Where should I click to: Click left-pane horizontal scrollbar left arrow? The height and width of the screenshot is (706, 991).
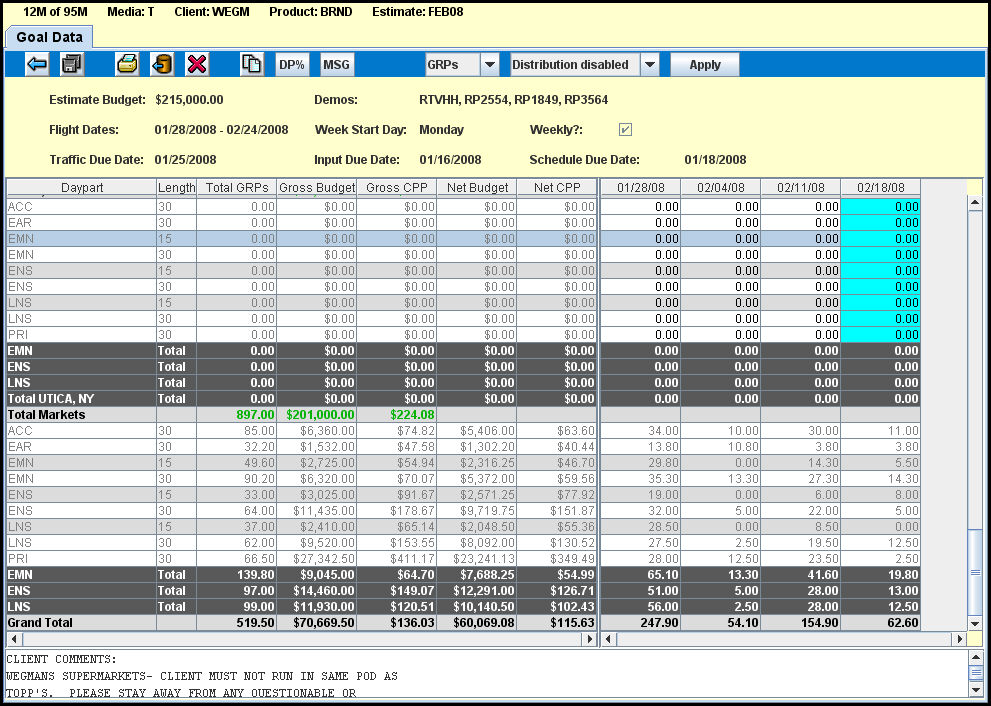click(14, 639)
